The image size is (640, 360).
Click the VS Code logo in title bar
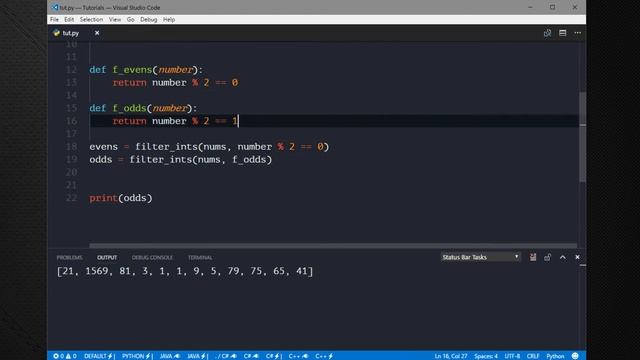[x=55, y=7]
